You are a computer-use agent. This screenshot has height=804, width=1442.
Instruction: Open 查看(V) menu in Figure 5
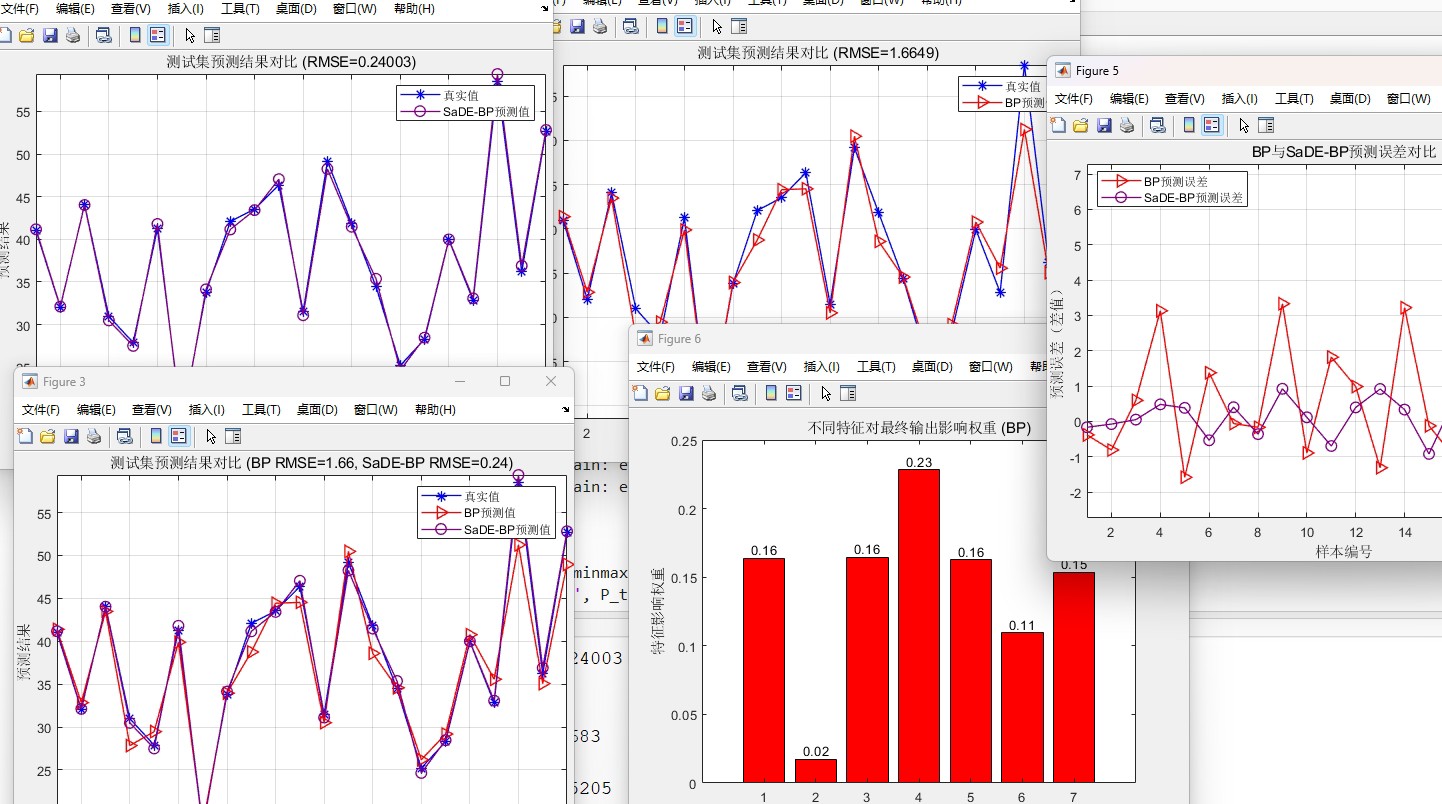pos(1184,99)
